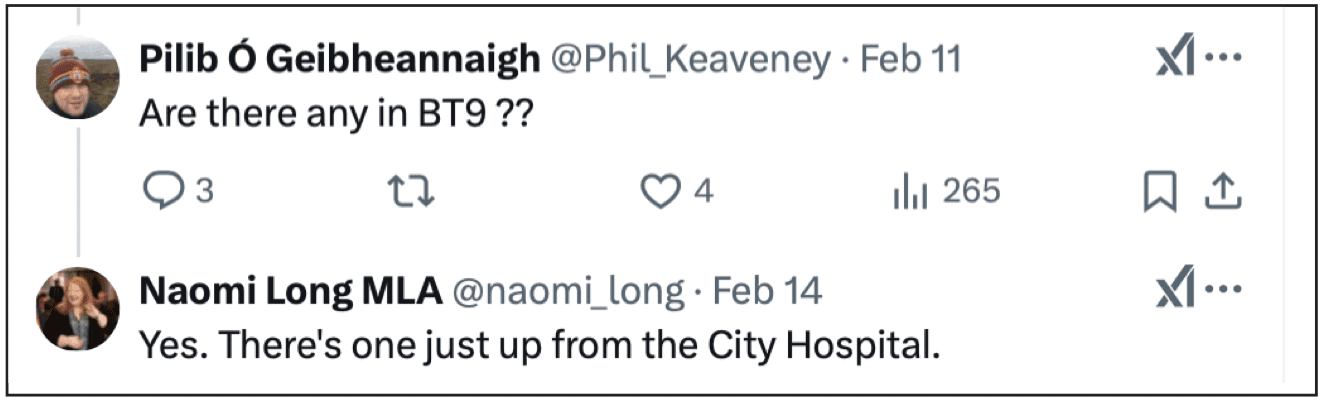
Task: Open Pilib Ó Geibheannaigh's profile picture
Action: 78,82
